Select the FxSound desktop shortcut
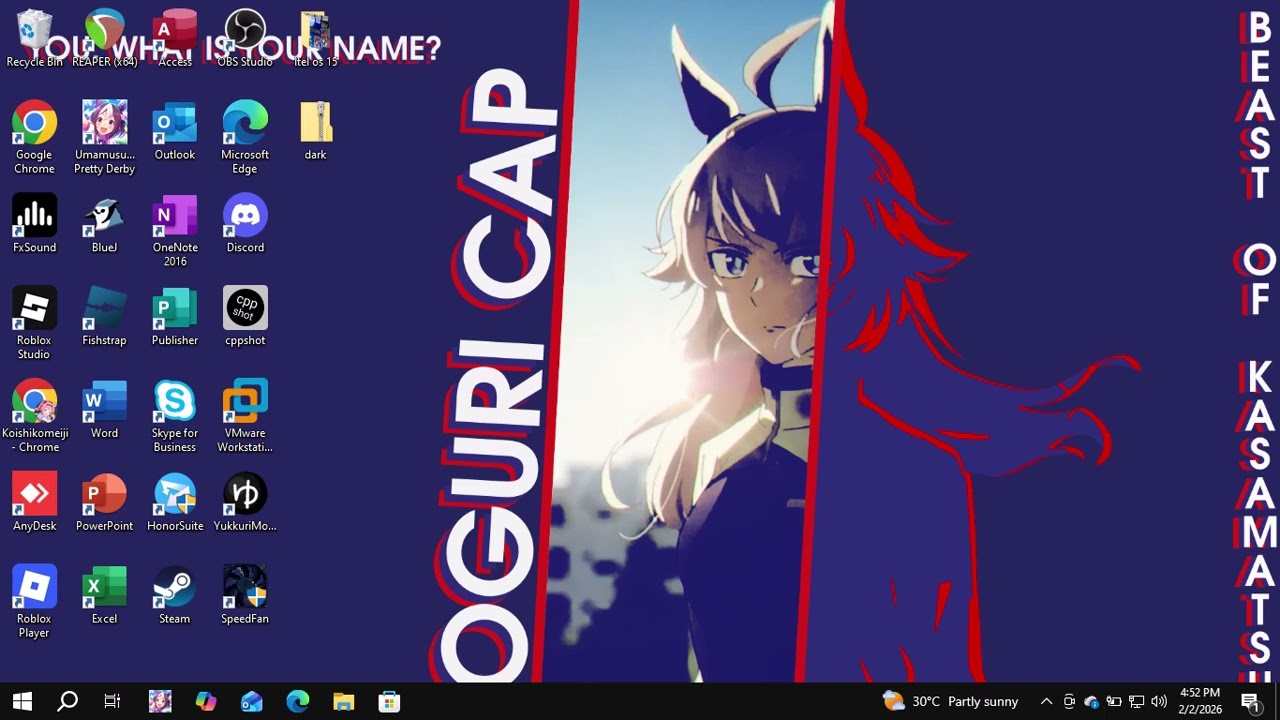 pyautogui.click(x=34, y=223)
